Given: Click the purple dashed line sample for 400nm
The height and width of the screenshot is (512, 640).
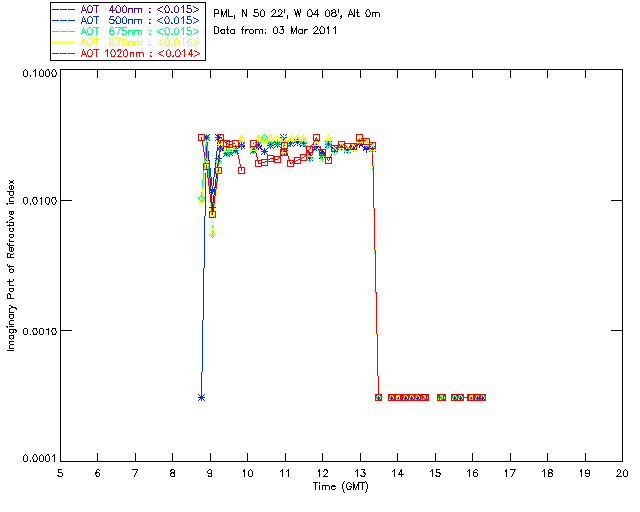Looking at the screenshot, I should [x=64, y=9].
